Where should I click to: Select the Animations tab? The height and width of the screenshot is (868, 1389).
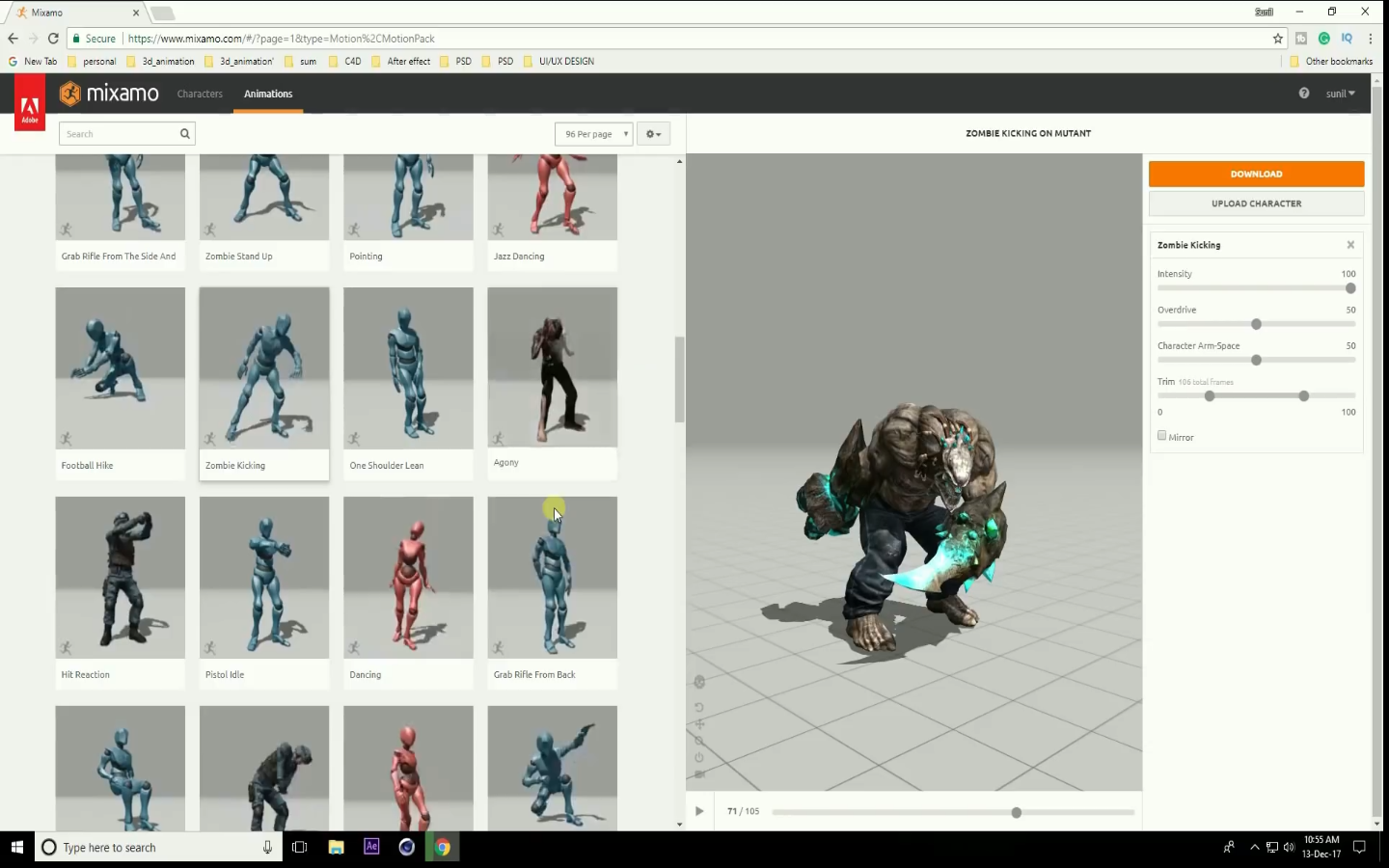tap(268, 94)
